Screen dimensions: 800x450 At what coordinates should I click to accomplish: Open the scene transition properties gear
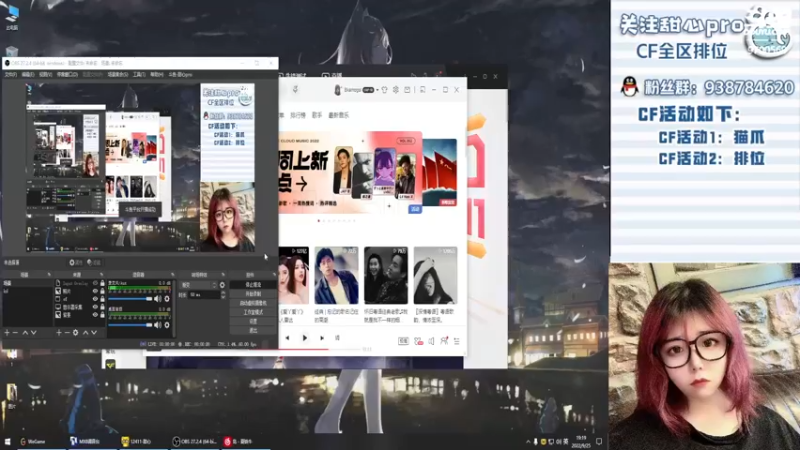222,285
